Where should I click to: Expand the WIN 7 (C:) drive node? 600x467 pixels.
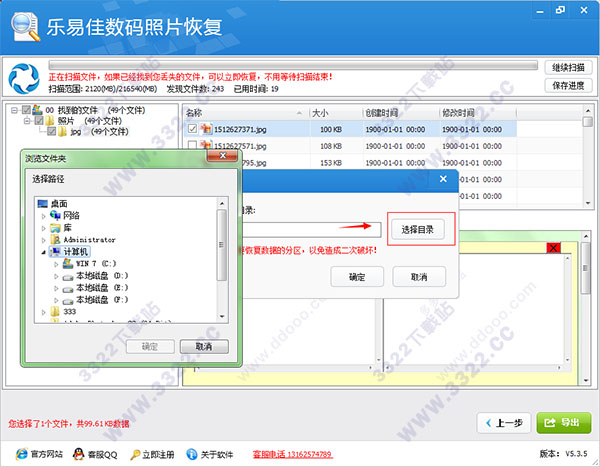(x=56, y=264)
